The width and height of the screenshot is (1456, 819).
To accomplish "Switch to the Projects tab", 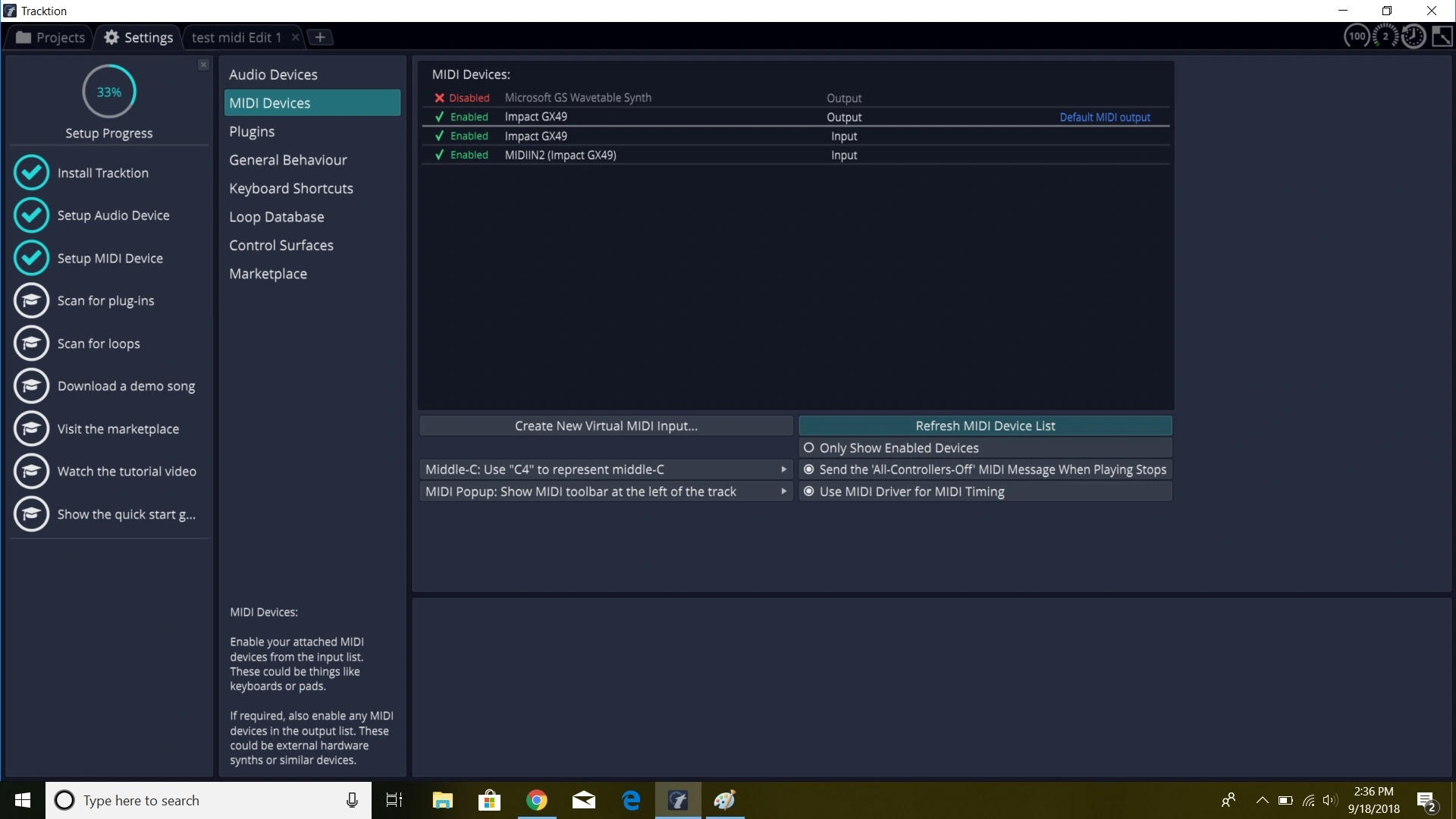I will [x=51, y=37].
